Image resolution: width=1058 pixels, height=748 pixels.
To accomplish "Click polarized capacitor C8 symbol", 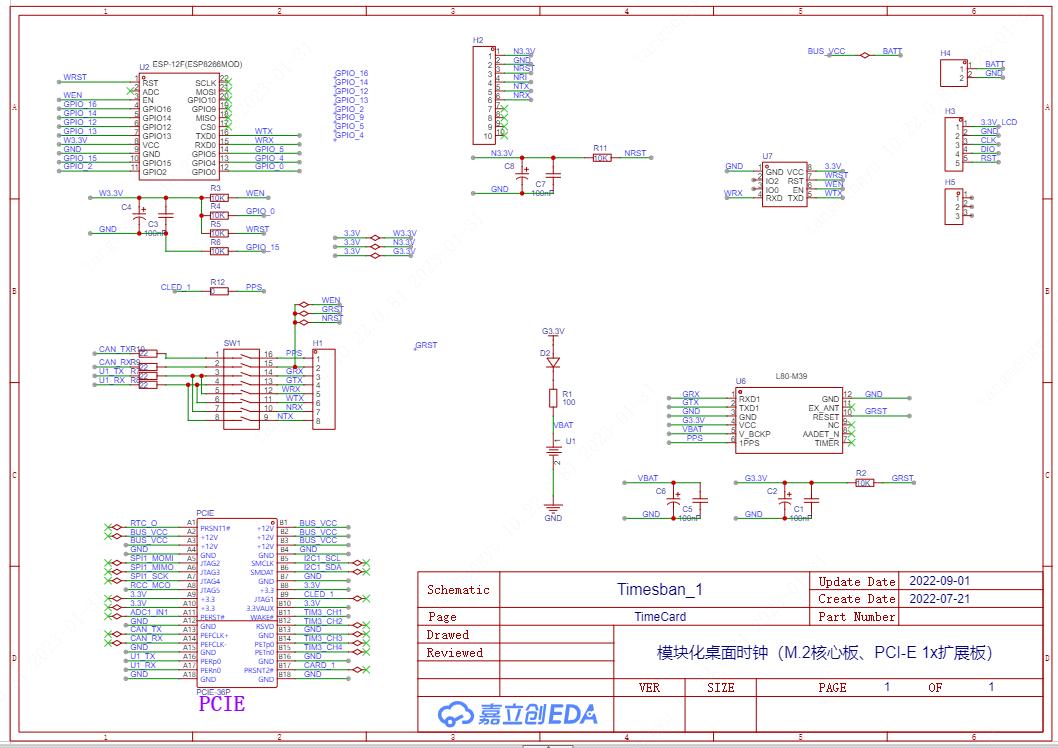I will [524, 175].
